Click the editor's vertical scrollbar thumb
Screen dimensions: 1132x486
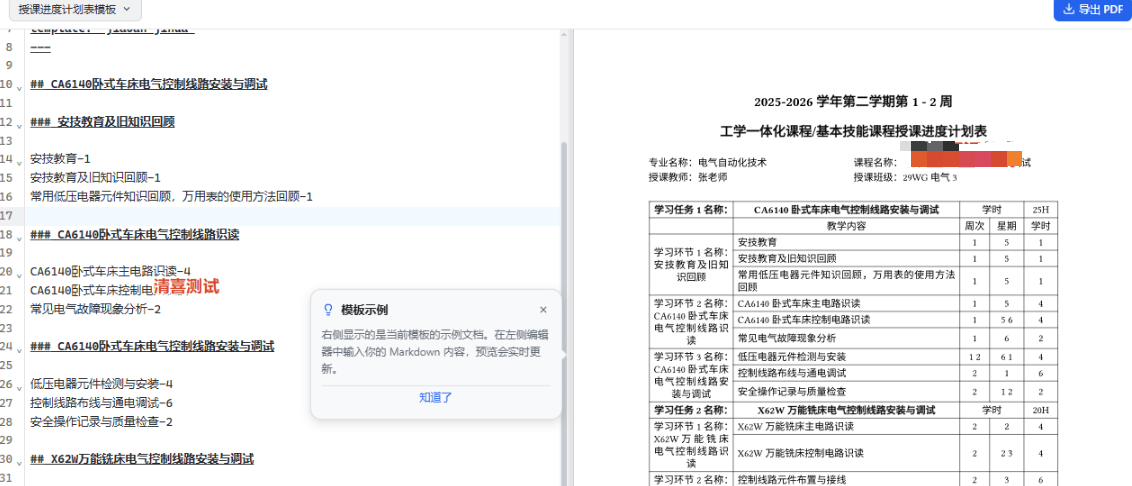pos(564,313)
